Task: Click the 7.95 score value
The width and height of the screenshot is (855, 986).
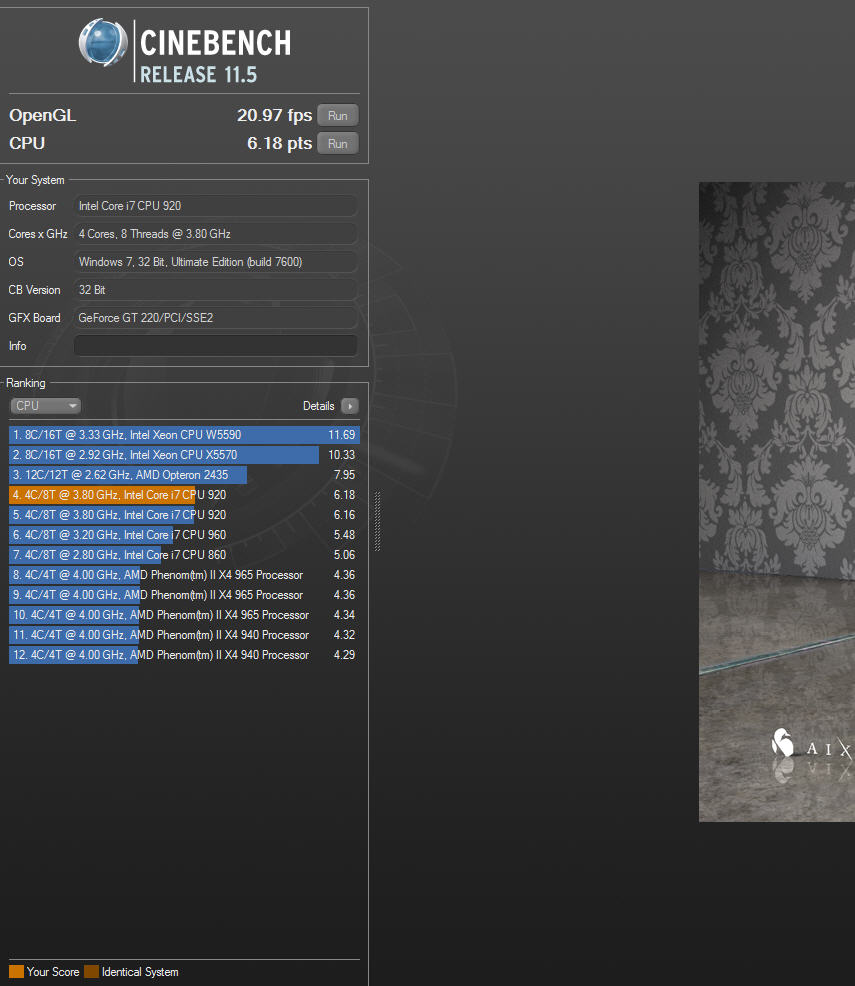Action: [344, 475]
